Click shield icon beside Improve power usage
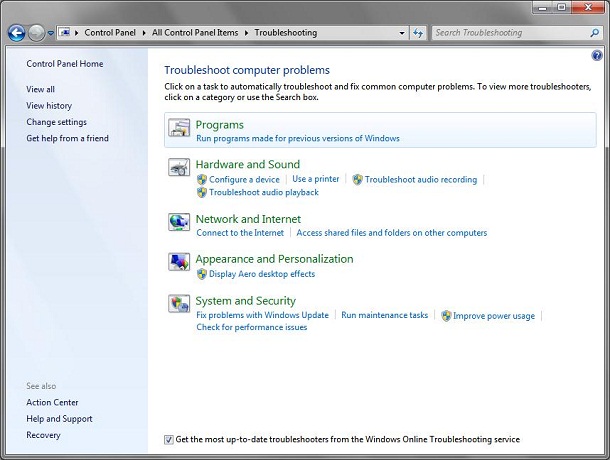The width and height of the screenshot is (610, 460). tap(446, 316)
